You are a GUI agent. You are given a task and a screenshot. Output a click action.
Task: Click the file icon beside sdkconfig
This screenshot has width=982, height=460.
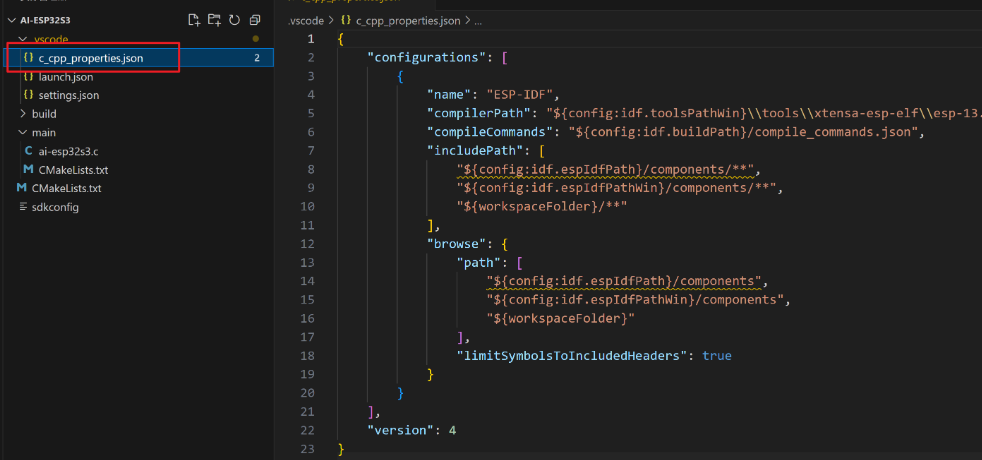click(x=23, y=207)
